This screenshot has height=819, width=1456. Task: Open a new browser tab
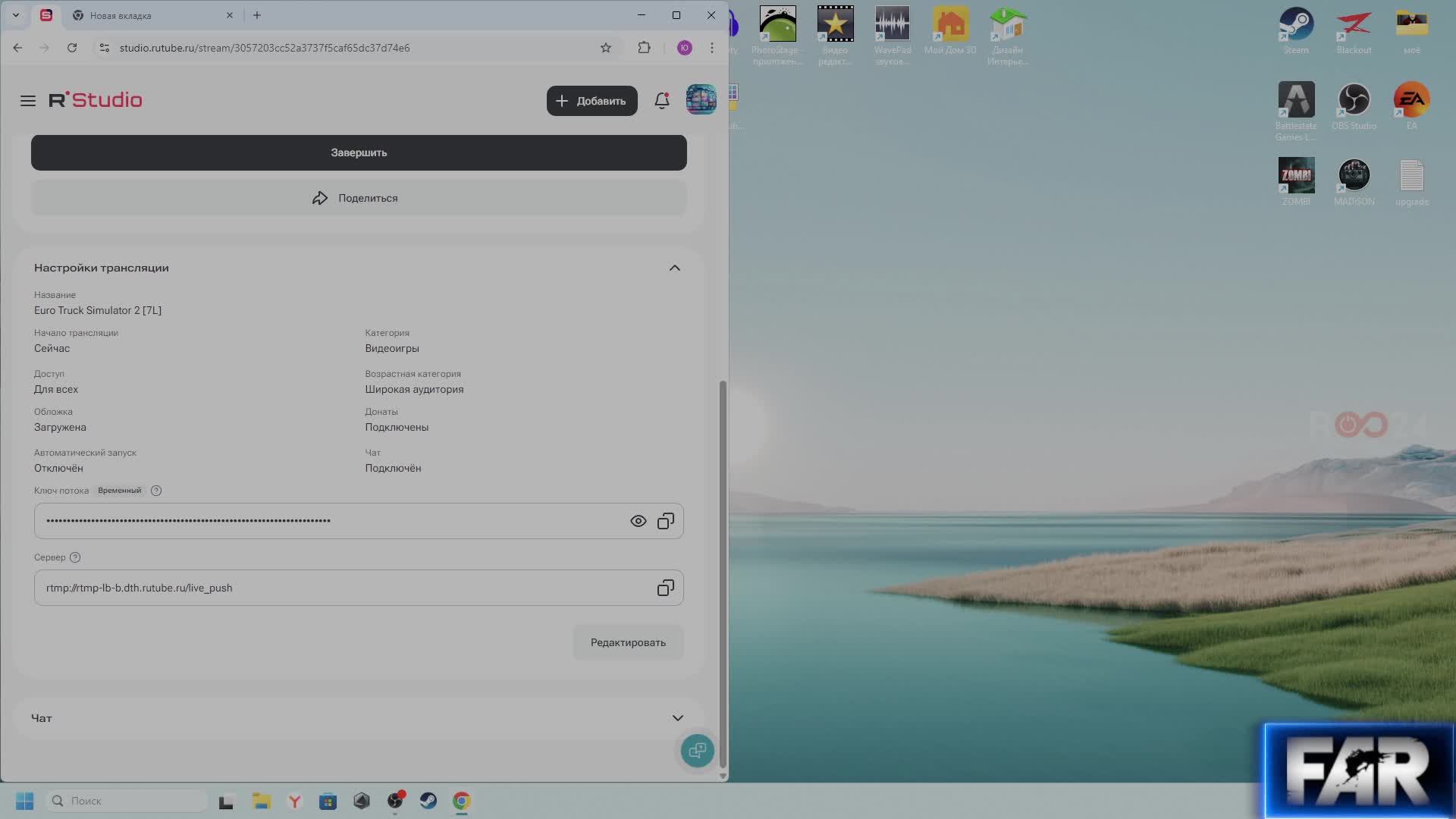[x=257, y=15]
